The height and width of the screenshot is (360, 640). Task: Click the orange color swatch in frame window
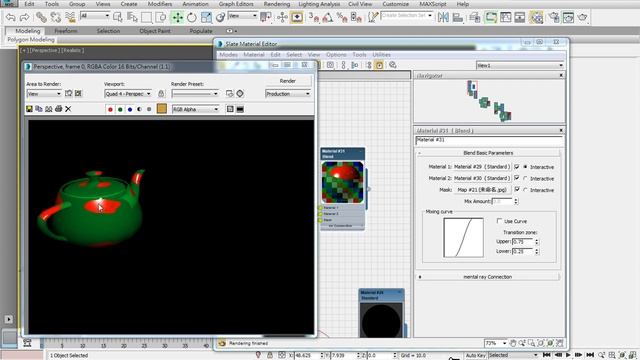click(162, 109)
